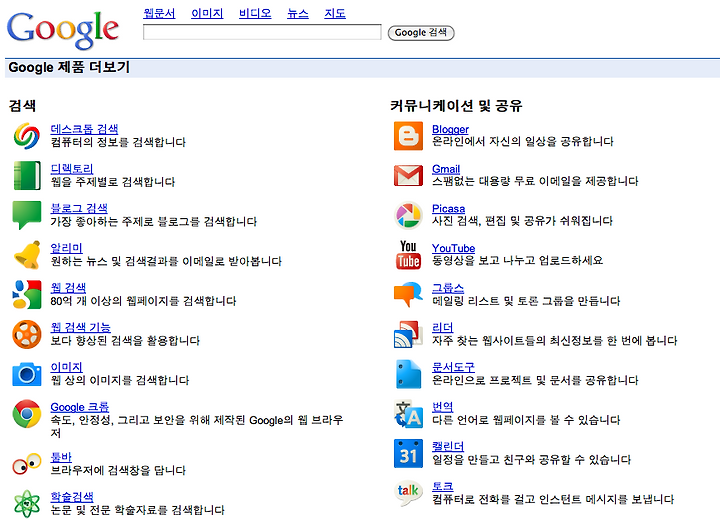Click the '웹을 주제별로 검색합니다' description

click(x=112, y=181)
